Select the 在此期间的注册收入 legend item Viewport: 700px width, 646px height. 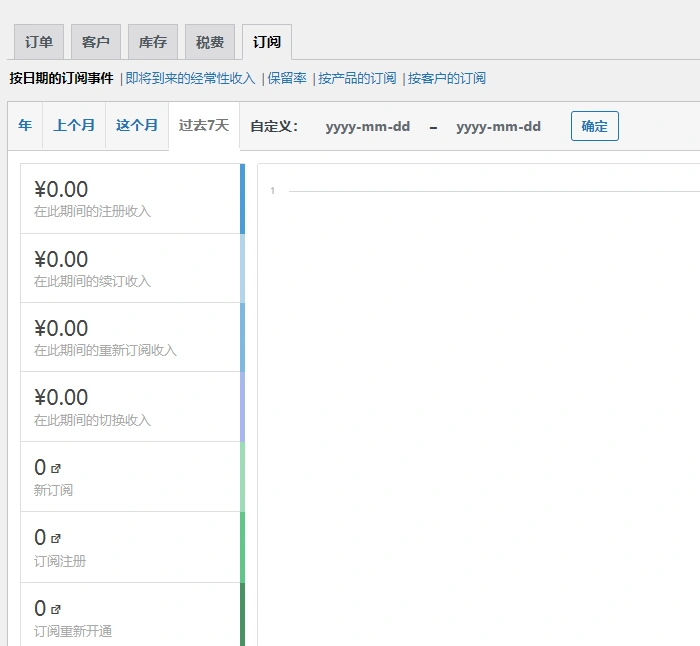click(x=133, y=199)
